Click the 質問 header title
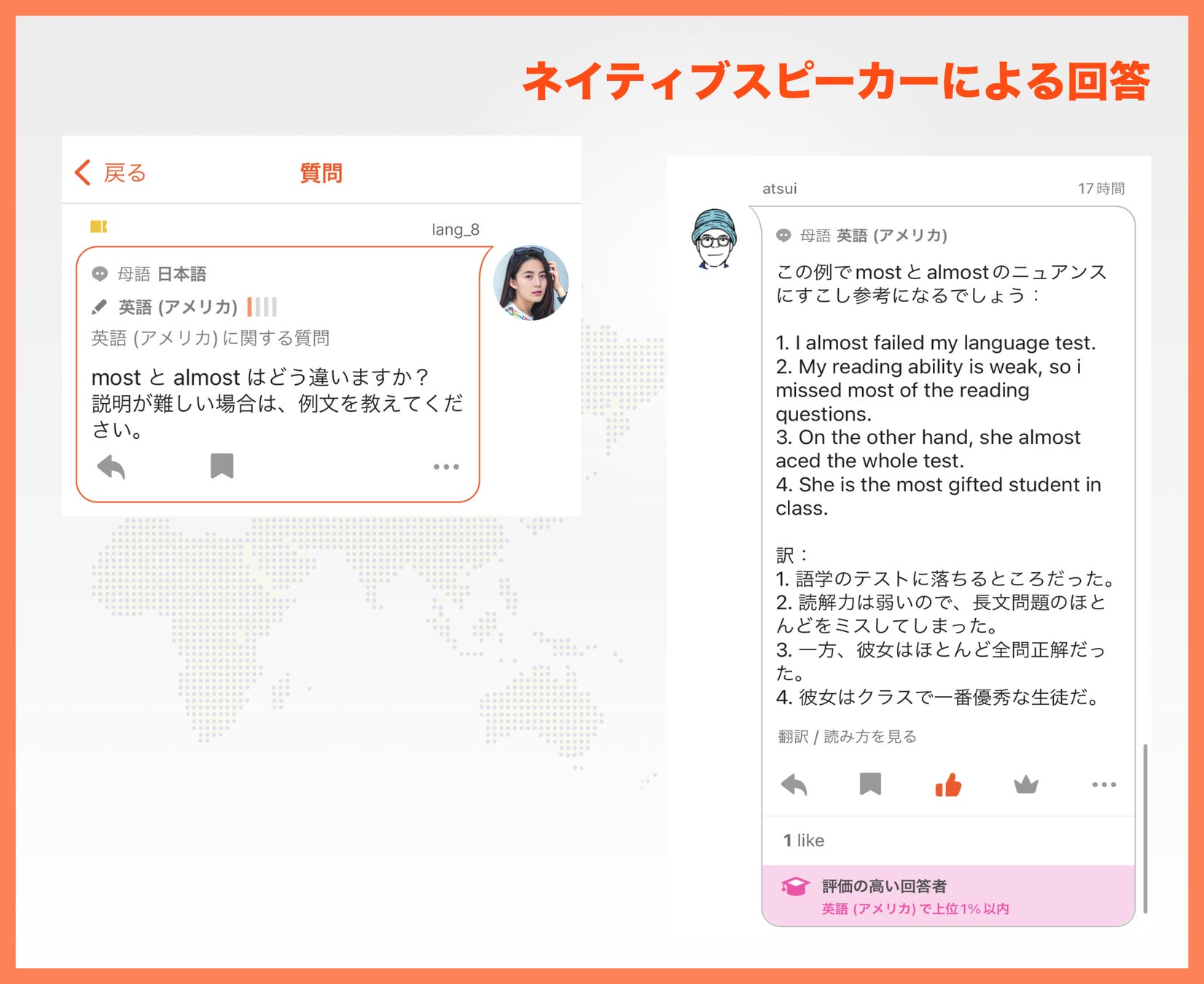The image size is (1204, 984). click(321, 173)
